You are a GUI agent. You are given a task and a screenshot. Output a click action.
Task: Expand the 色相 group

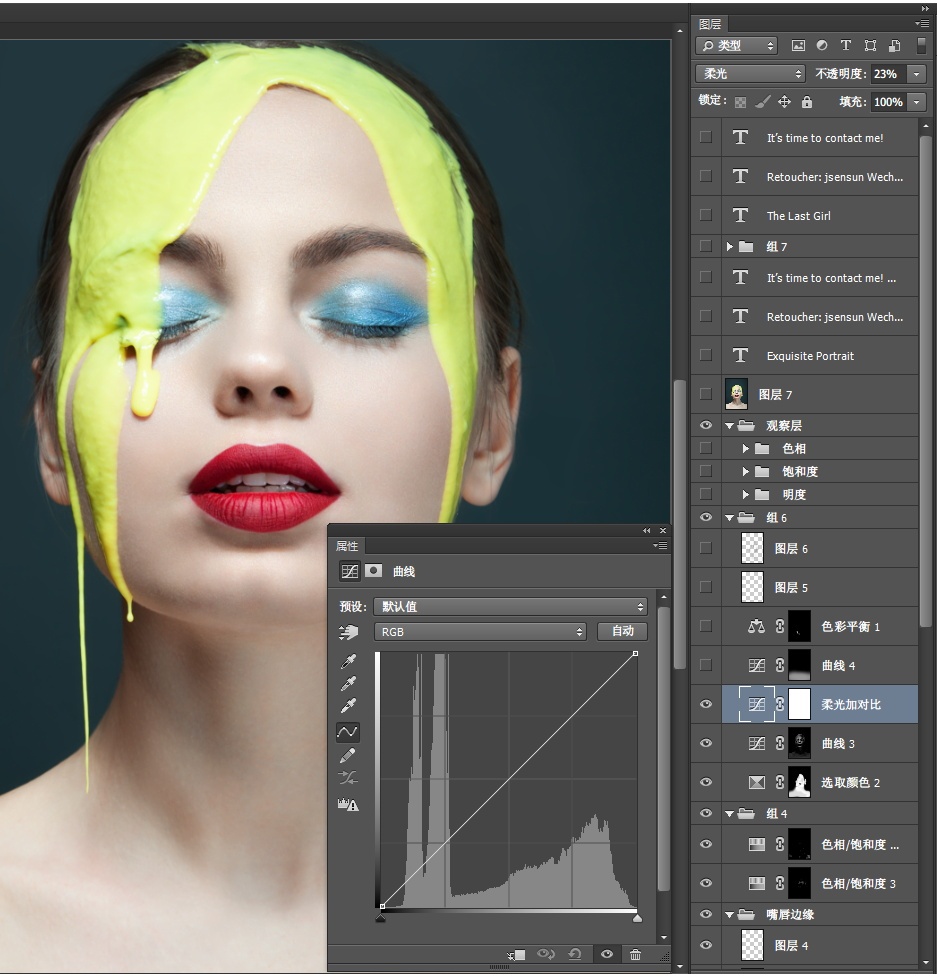click(x=745, y=448)
